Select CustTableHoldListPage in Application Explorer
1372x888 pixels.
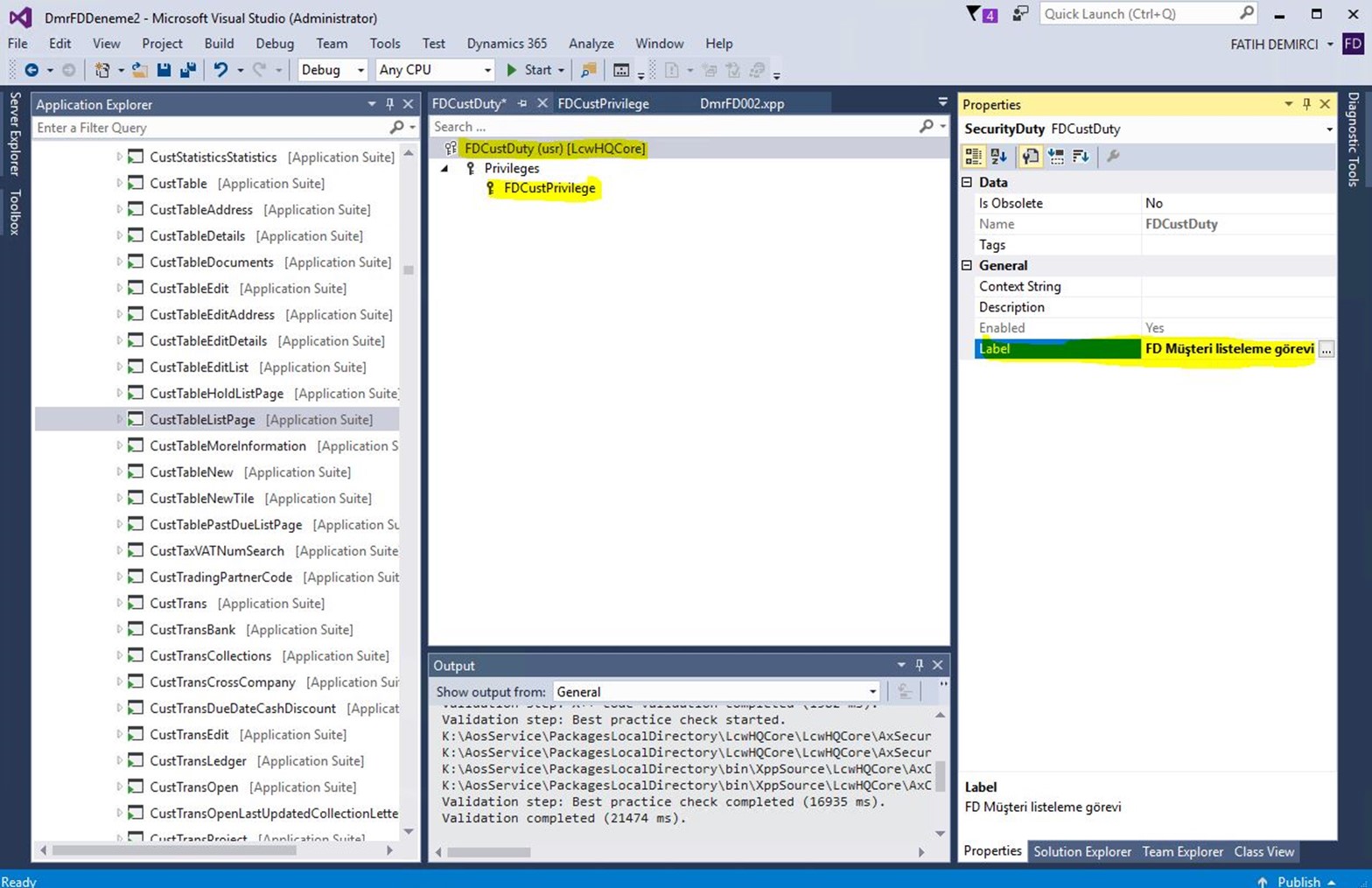[216, 393]
